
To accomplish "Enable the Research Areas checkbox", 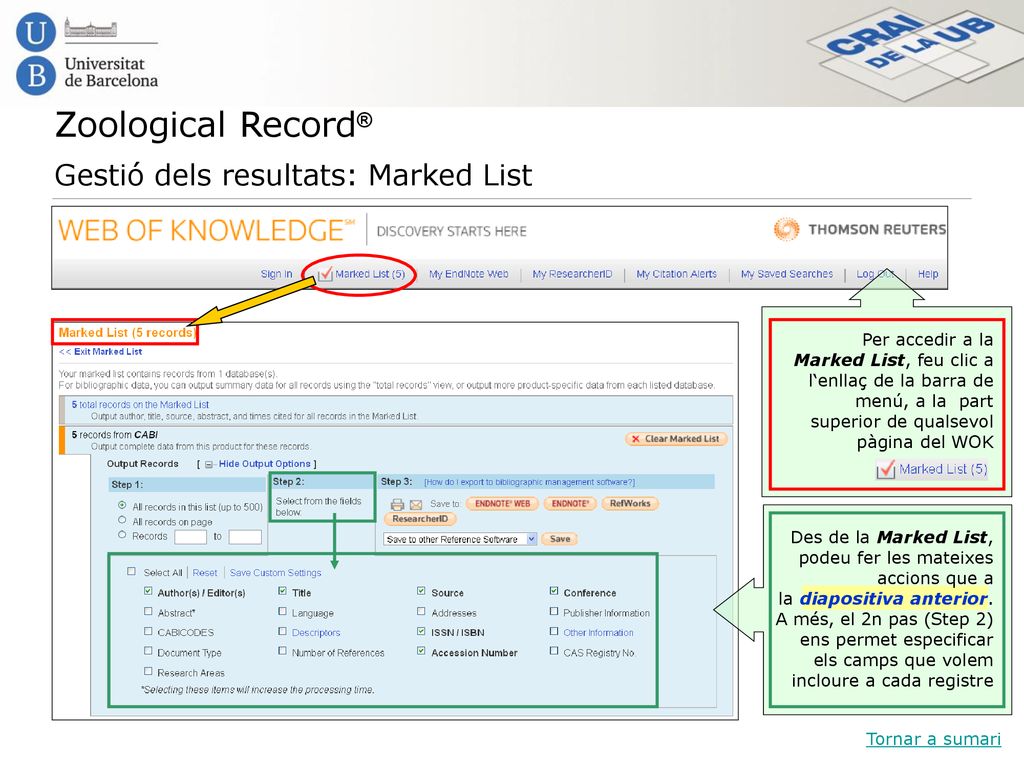I will click(x=148, y=671).
